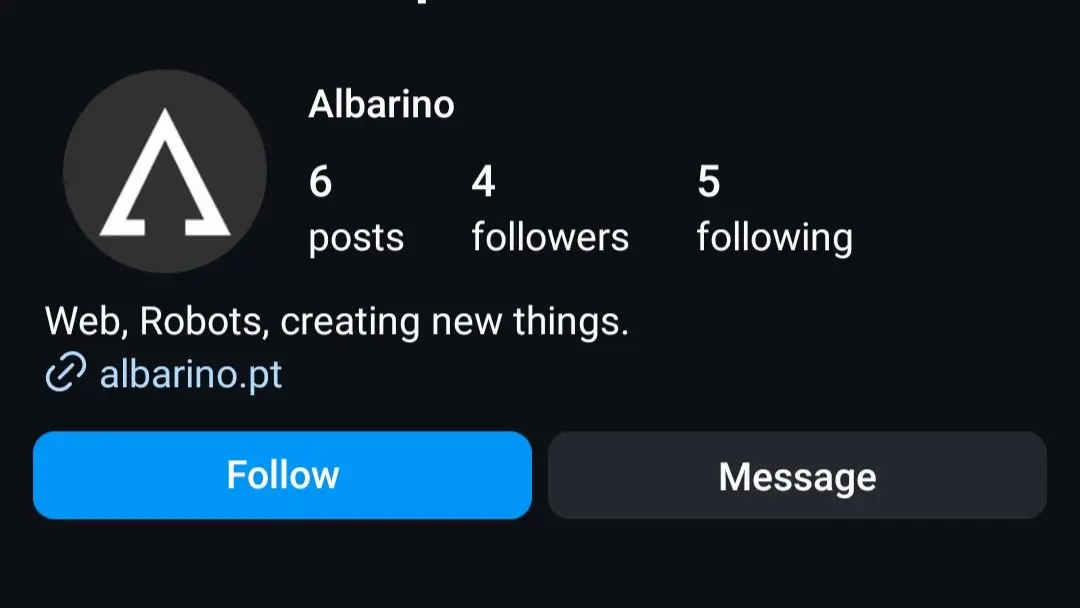The image size is (1080, 608).
Task: Show accounts via the following label
Action: 774,238
